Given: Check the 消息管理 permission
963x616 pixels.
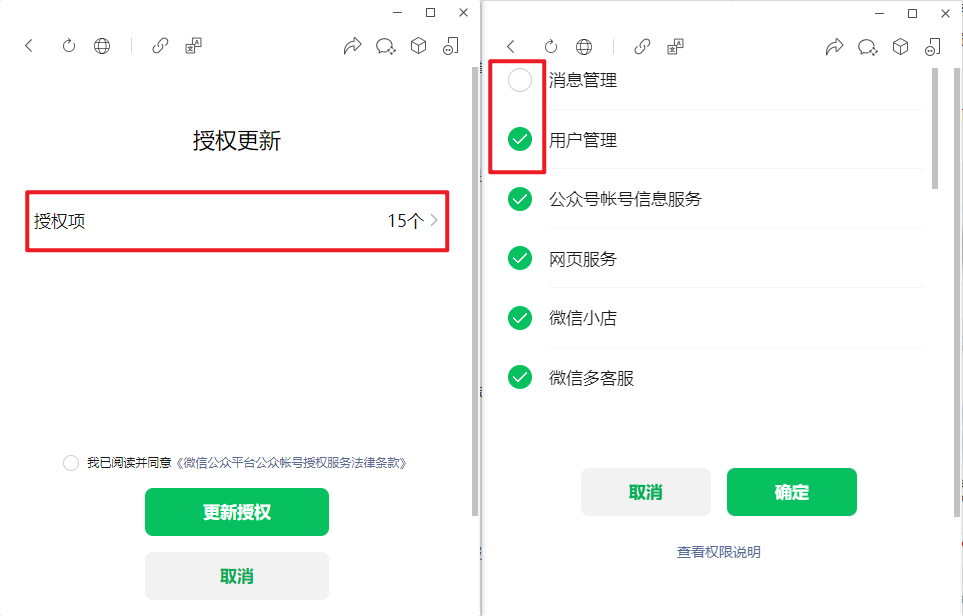Looking at the screenshot, I should click(520, 80).
